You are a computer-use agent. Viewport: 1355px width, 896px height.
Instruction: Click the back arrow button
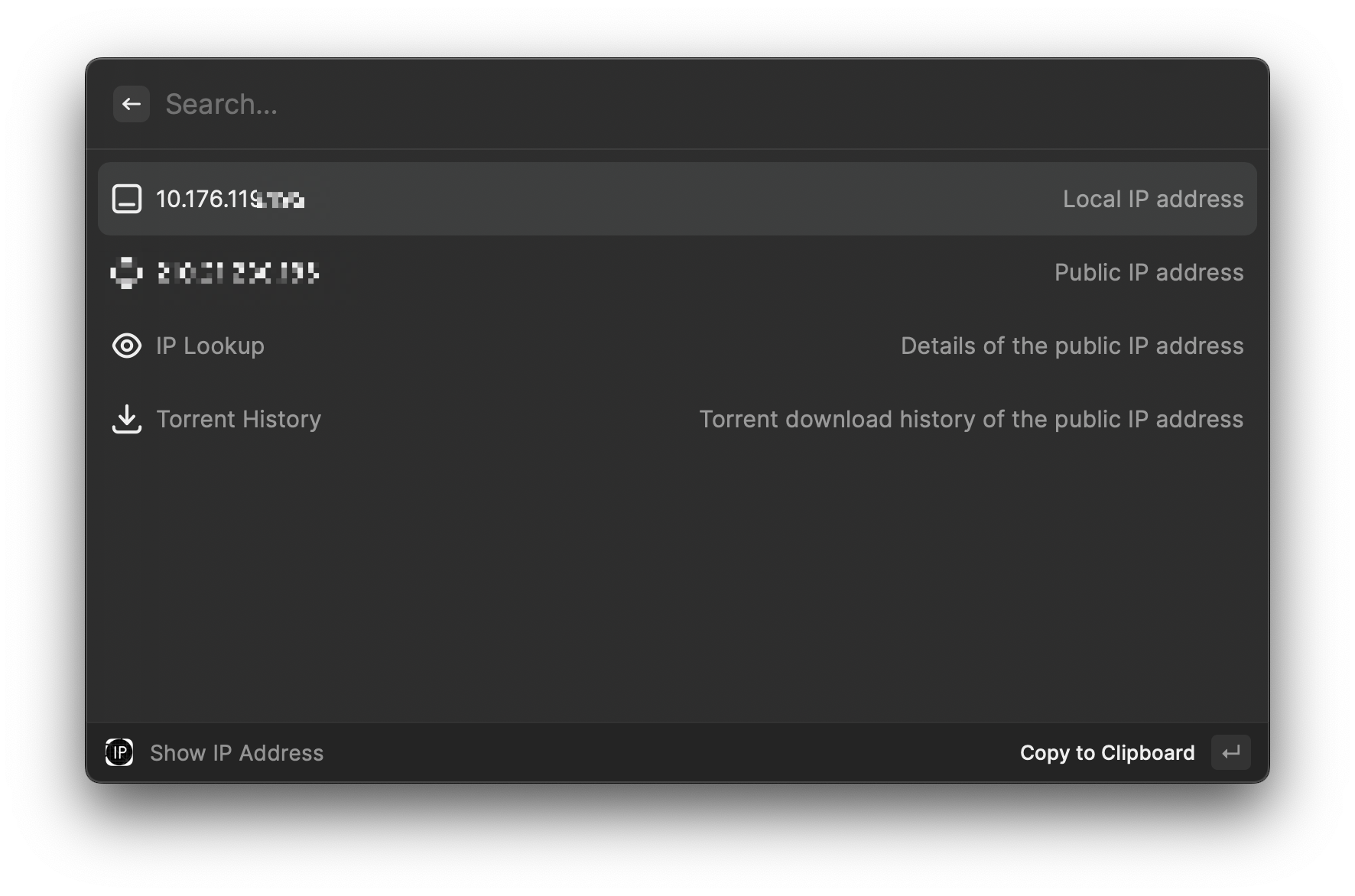tap(132, 104)
